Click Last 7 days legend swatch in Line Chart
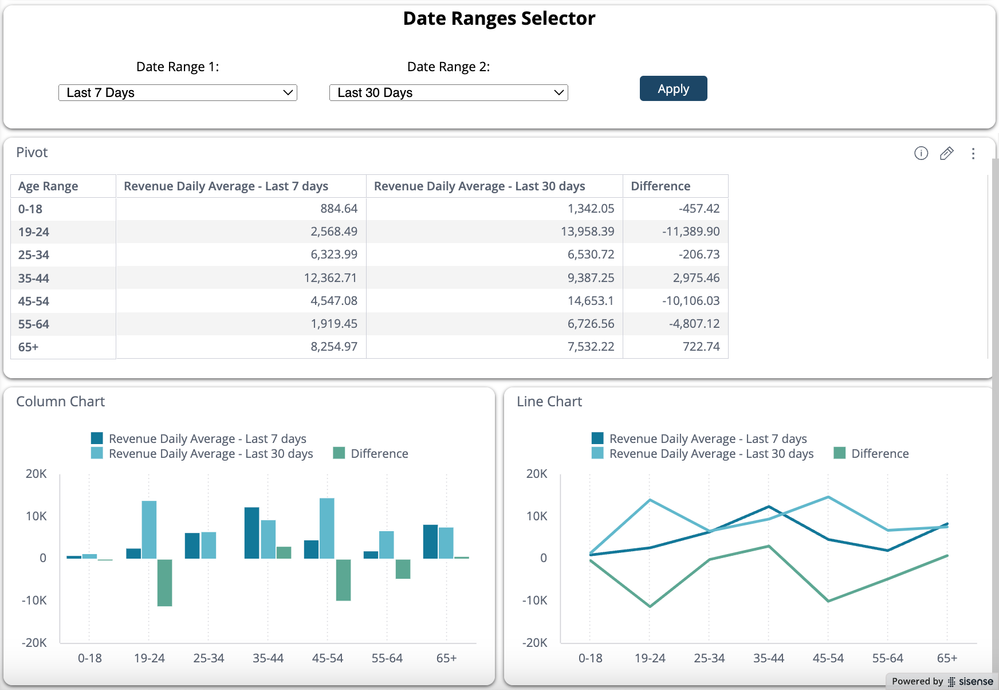The image size is (999, 690). [x=597, y=438]
